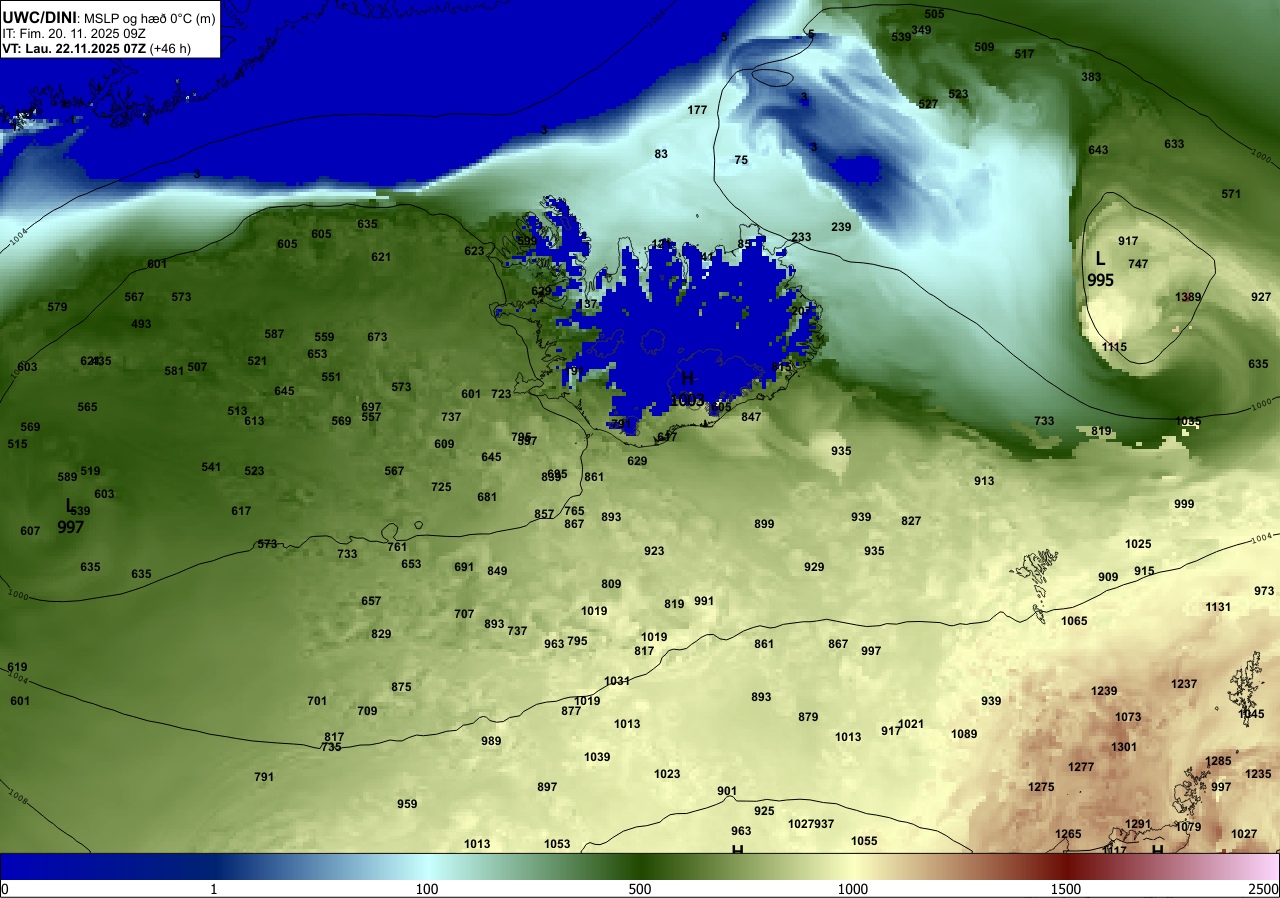The height and width of the screenshot is (898, 1280).
Task: Click the 1389 height value
Action: point(1188,297)
